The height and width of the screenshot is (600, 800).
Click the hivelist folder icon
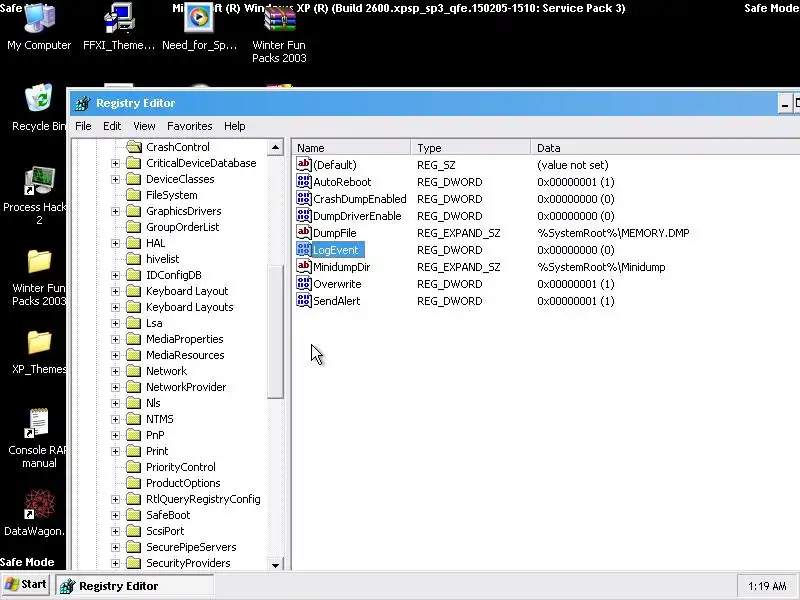pyautogui.click(x=134, y=259)
